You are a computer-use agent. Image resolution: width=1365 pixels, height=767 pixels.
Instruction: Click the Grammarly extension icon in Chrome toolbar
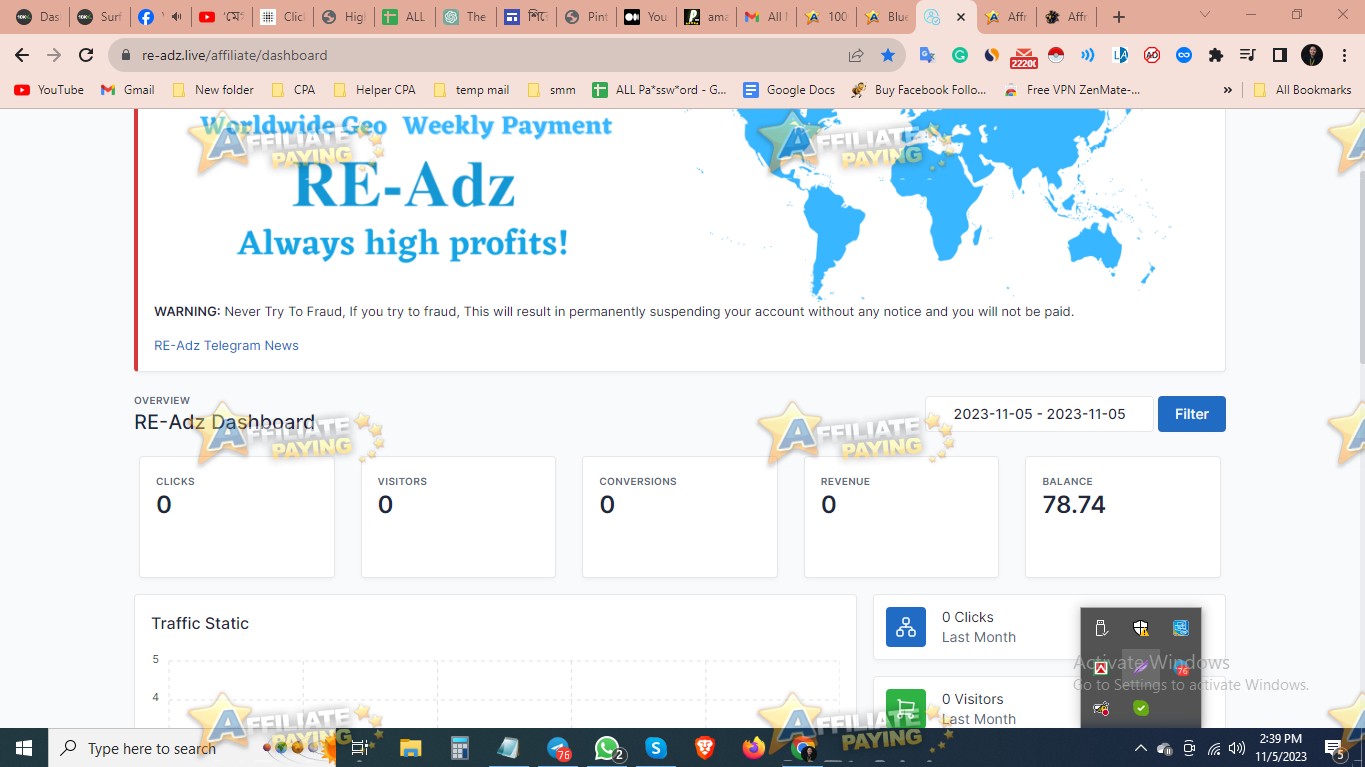pos(960,55)
